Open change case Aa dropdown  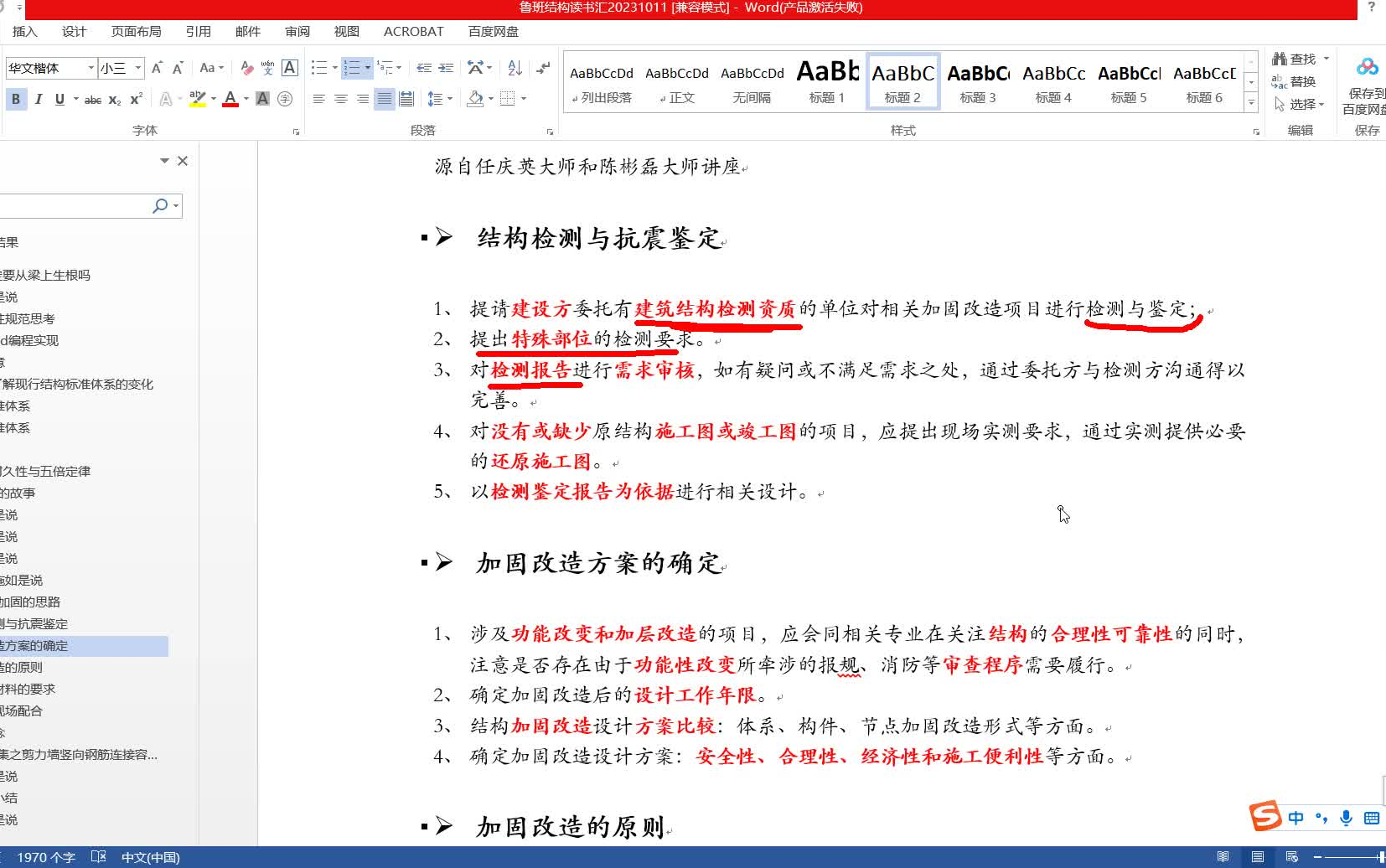pos(212,68)
